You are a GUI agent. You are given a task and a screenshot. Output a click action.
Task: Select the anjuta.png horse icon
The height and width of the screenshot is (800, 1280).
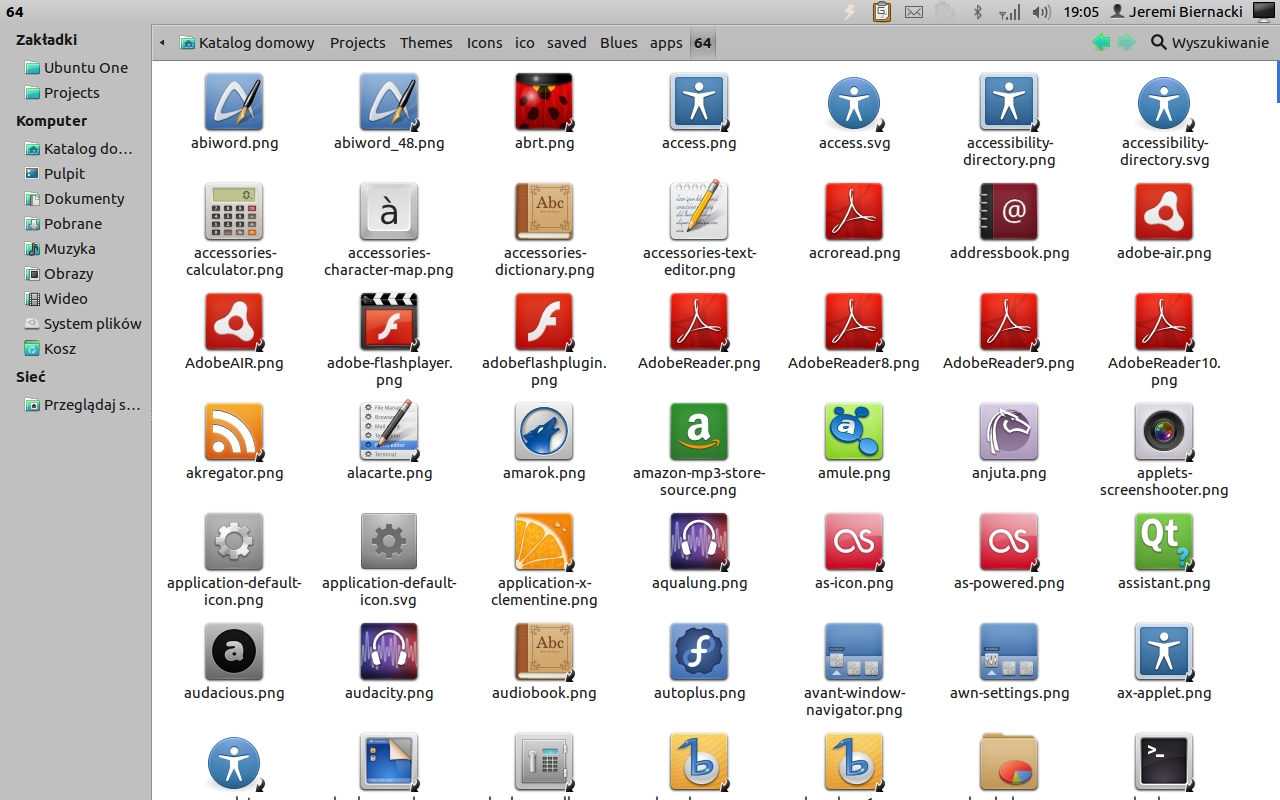(x=1009, y=432)
